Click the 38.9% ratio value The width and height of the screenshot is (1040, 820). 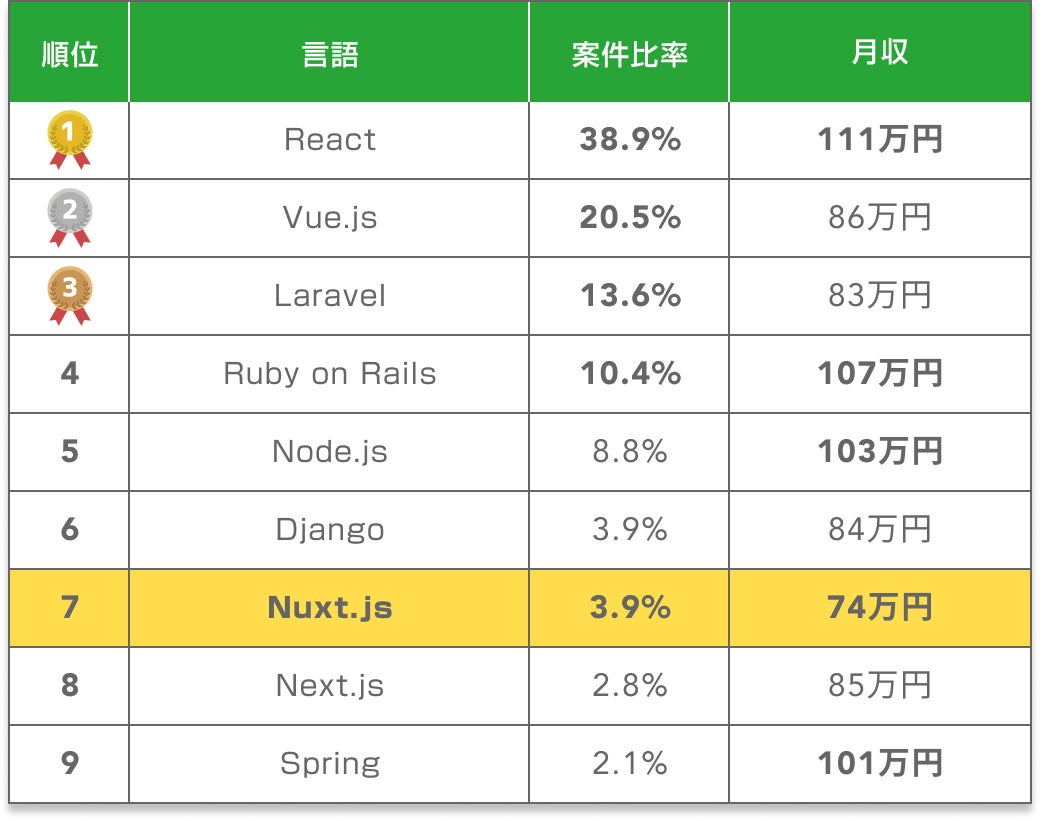[630, 139]
